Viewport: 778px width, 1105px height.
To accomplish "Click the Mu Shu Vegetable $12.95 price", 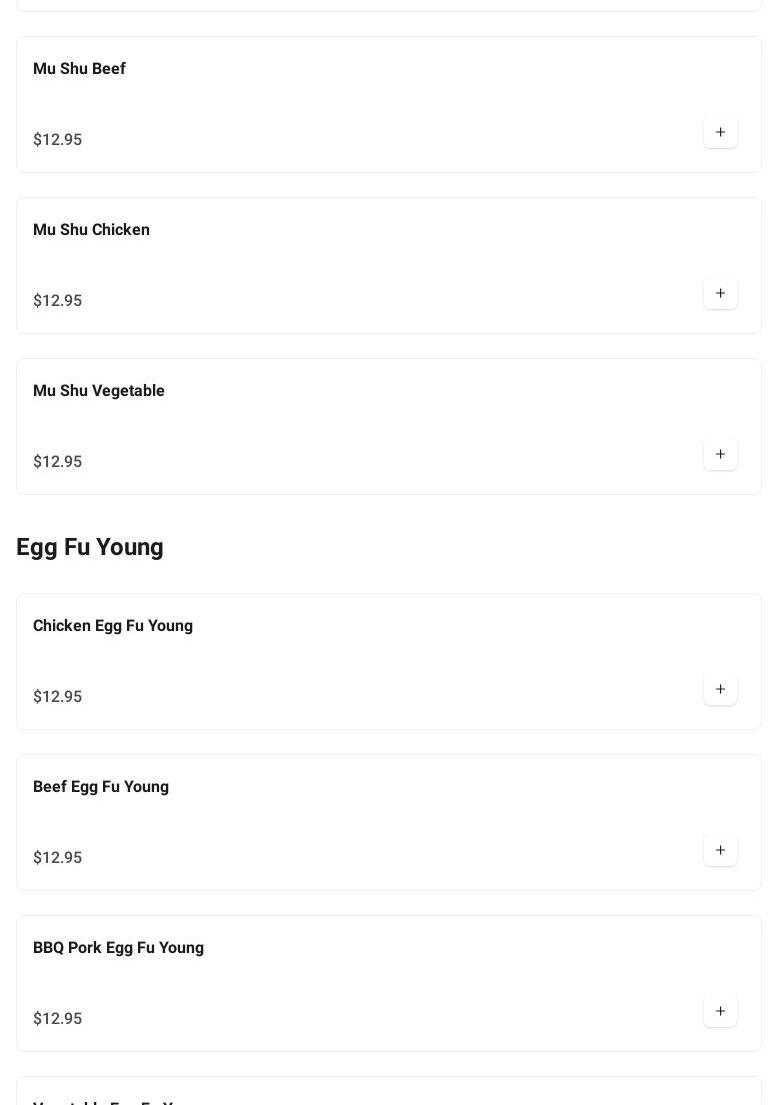I will click(58, 462).
